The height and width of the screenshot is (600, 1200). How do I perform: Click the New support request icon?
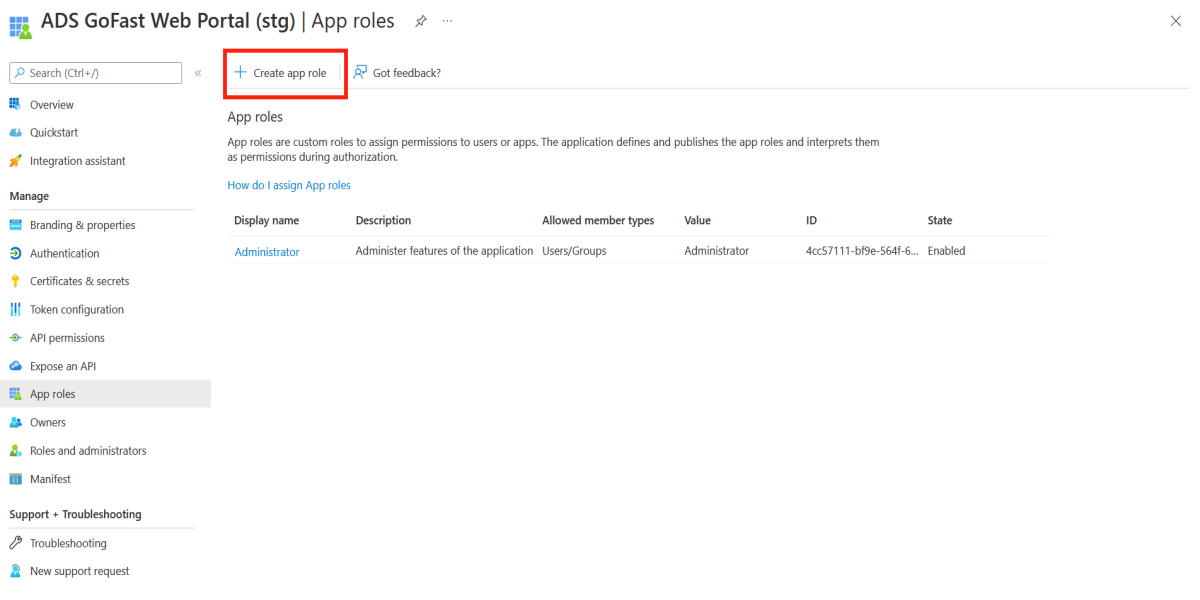[x=15, y=571]
